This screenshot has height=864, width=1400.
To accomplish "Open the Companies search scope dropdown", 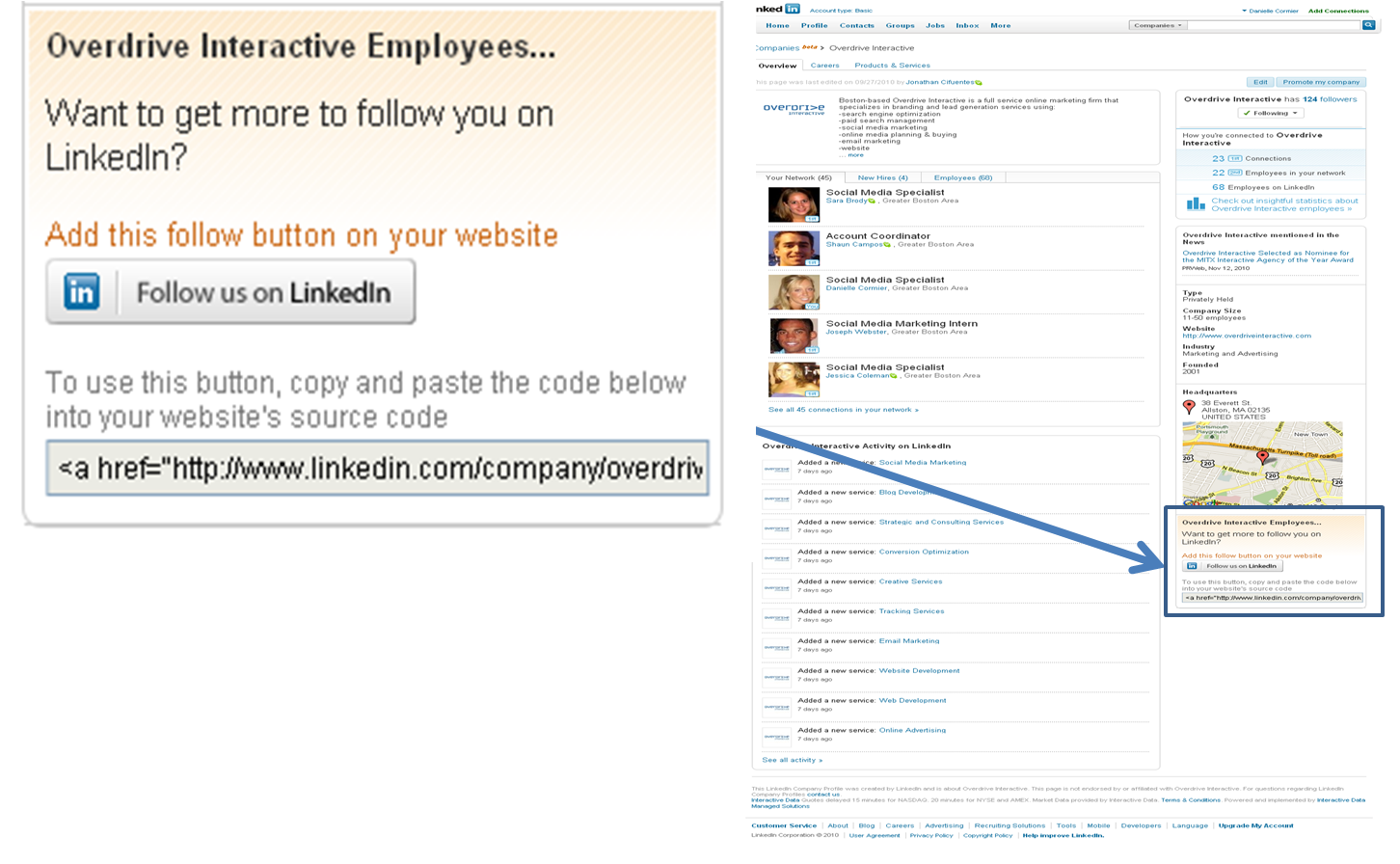I will click(1157, 25).
